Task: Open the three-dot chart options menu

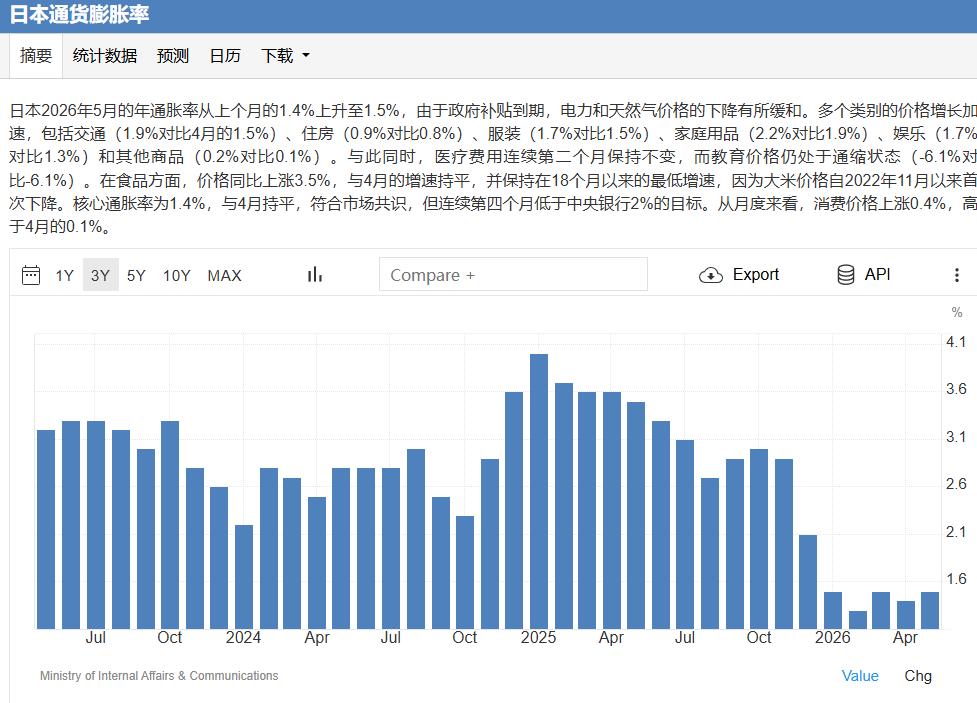Action: pyautogui.click(x=956, y=275)
